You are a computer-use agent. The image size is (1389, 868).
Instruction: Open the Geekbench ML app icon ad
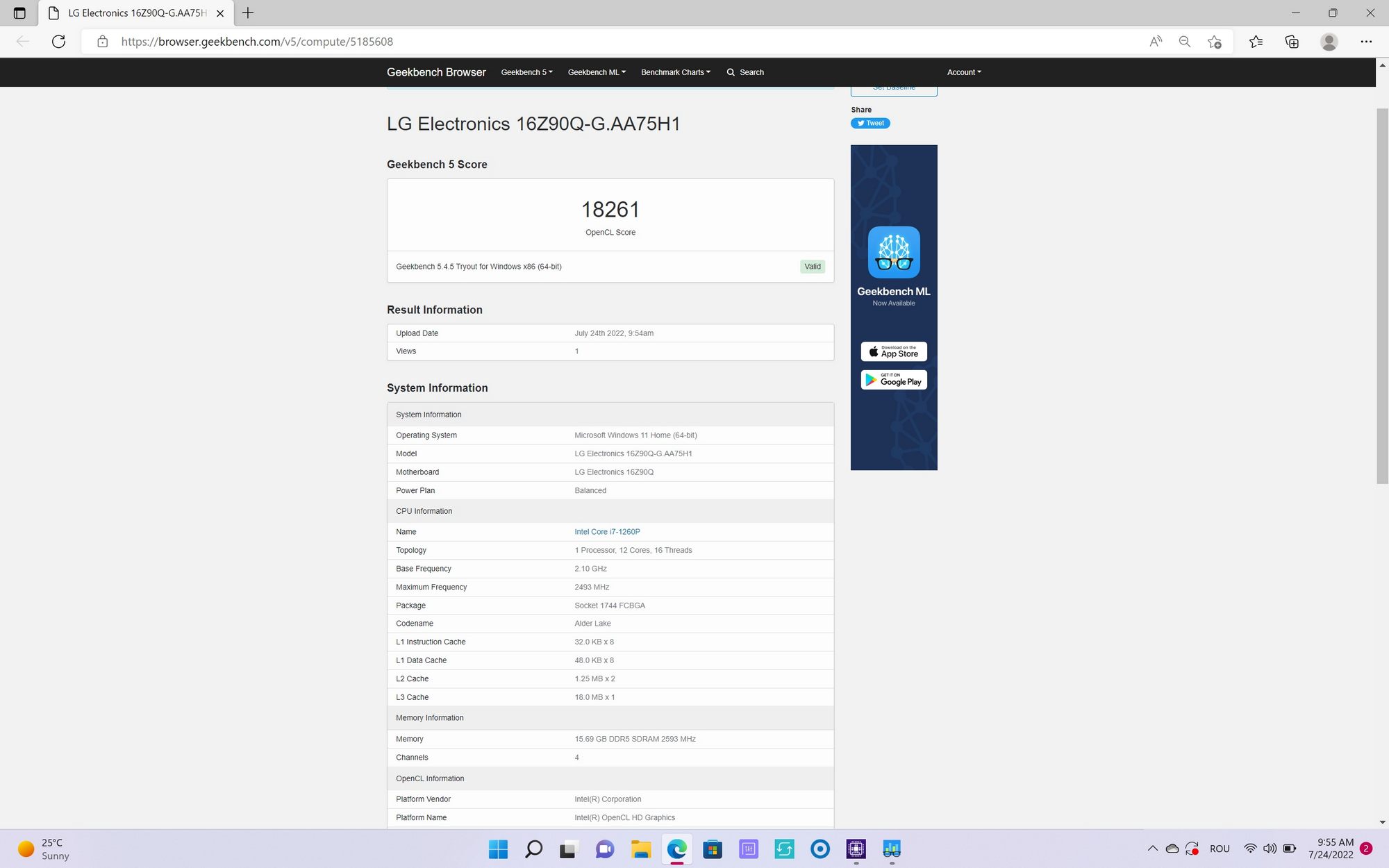(894, 252)
